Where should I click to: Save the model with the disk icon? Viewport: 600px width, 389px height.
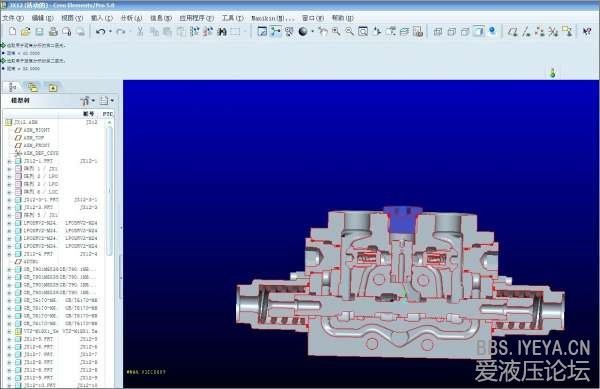[39, 32]
